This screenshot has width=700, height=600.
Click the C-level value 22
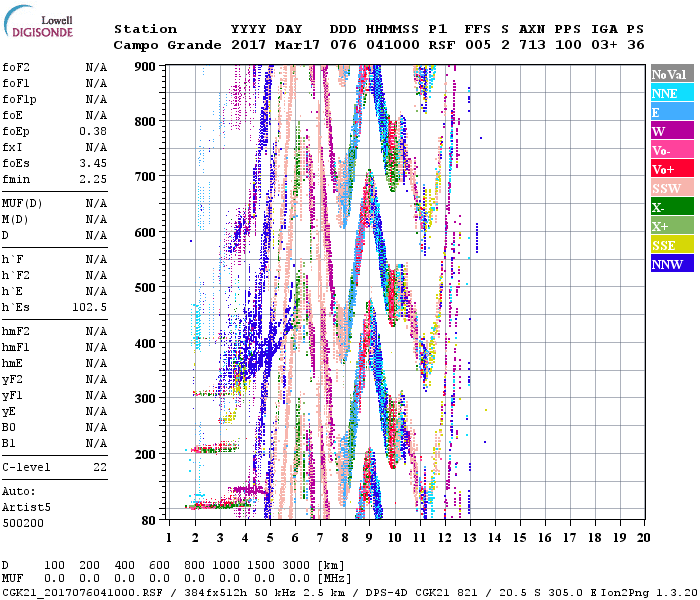(x=100, y=467)
